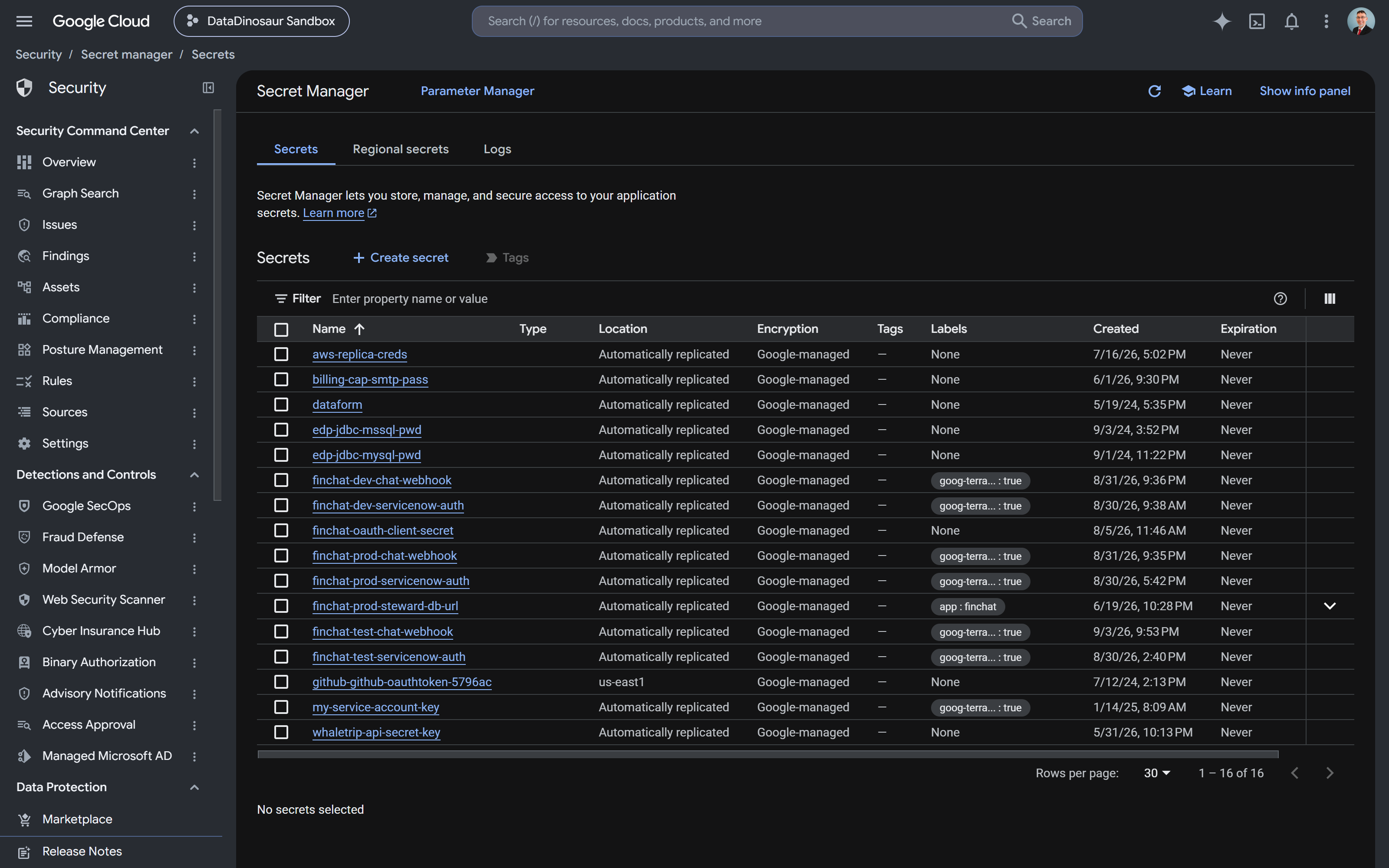Open Rules in sidebar

point(57,381)
